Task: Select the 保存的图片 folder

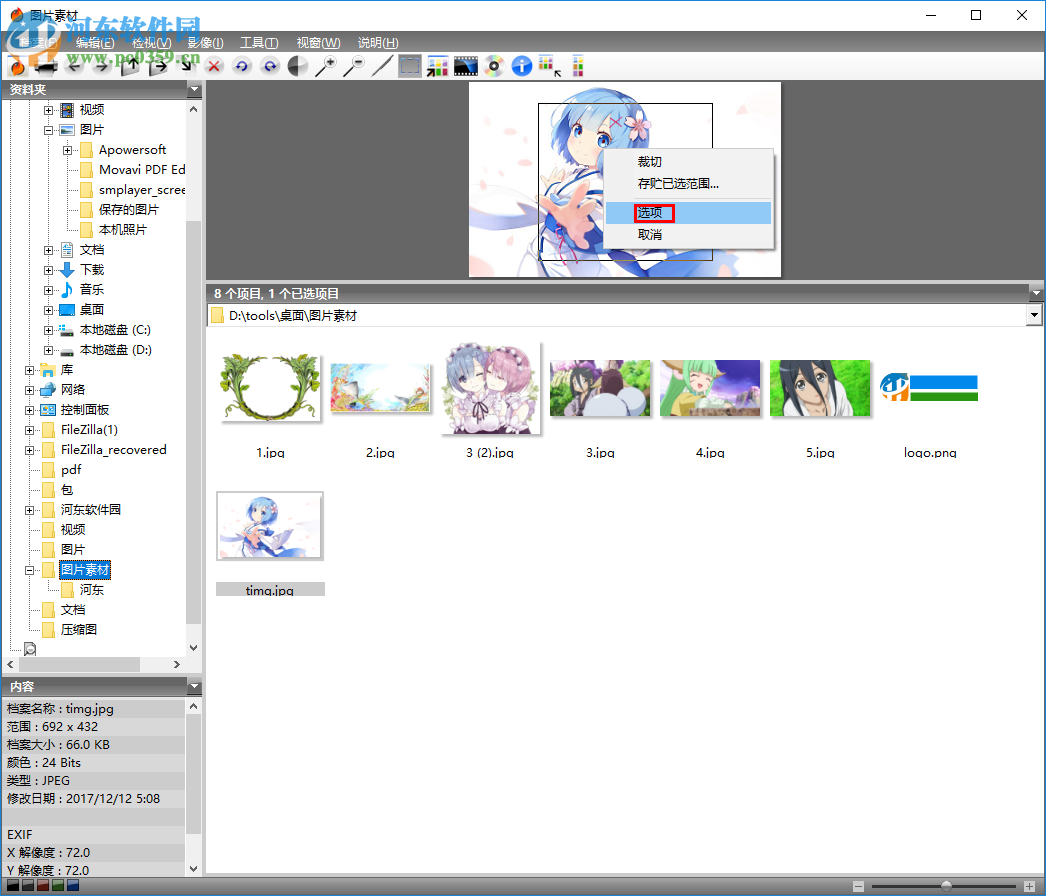Action: [129, 209]
